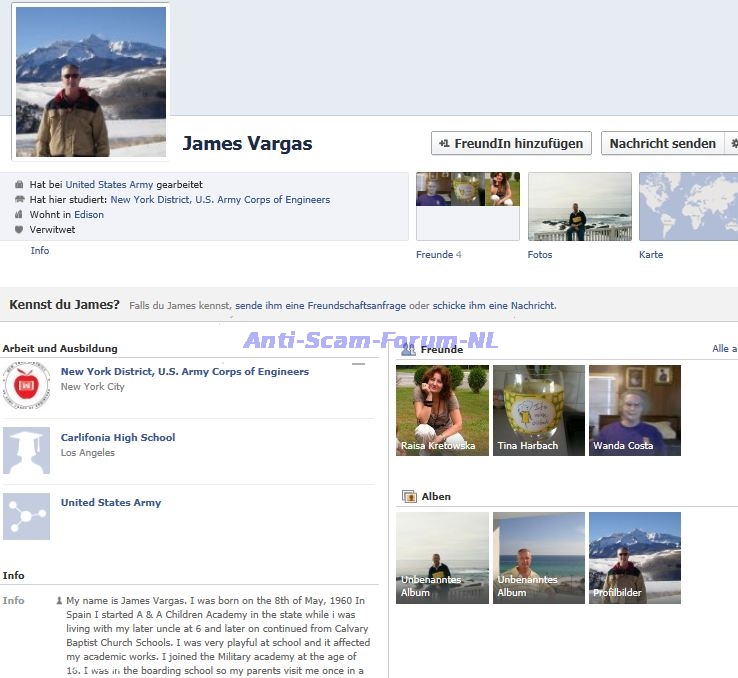The image size is (738, 678).
Task: Open friend Raisa Kretowska's photo
Action: point(442,410)
